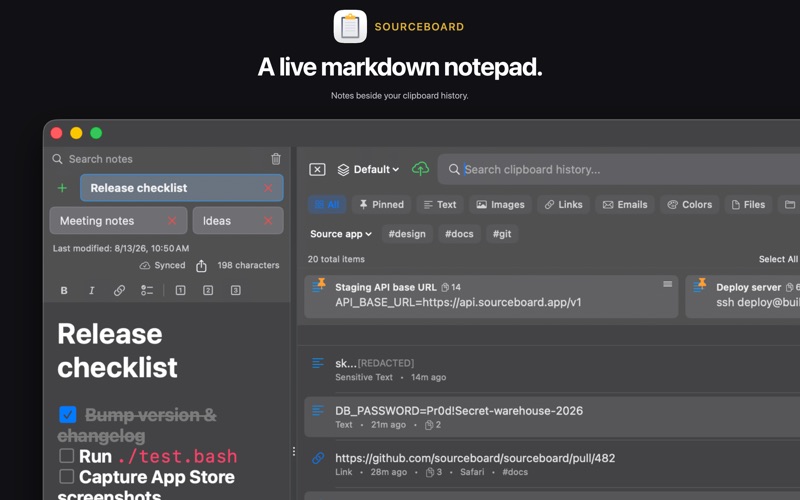Click the link icon of GitHub pull item

coord(318,458)
